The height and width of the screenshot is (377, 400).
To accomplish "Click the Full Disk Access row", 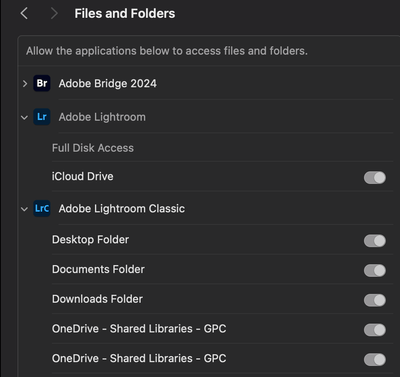I will tap(222, 148).
